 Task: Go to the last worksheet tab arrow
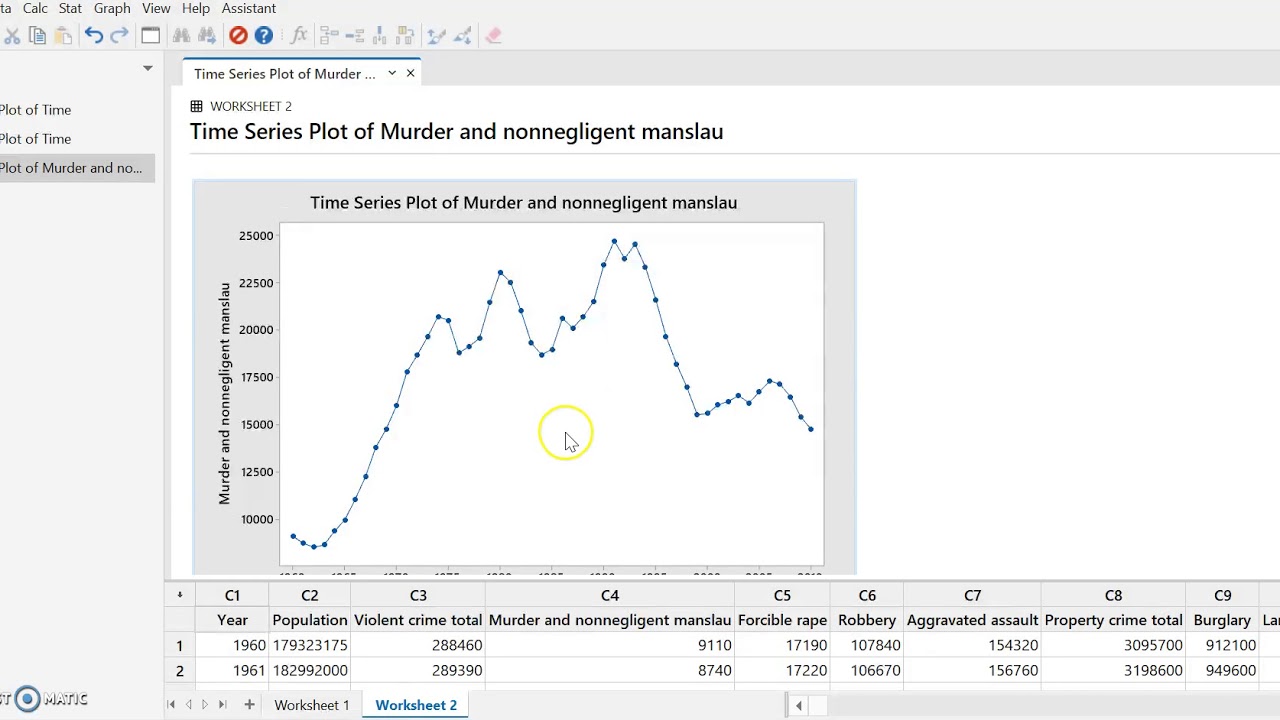click(x=222, y=705)
